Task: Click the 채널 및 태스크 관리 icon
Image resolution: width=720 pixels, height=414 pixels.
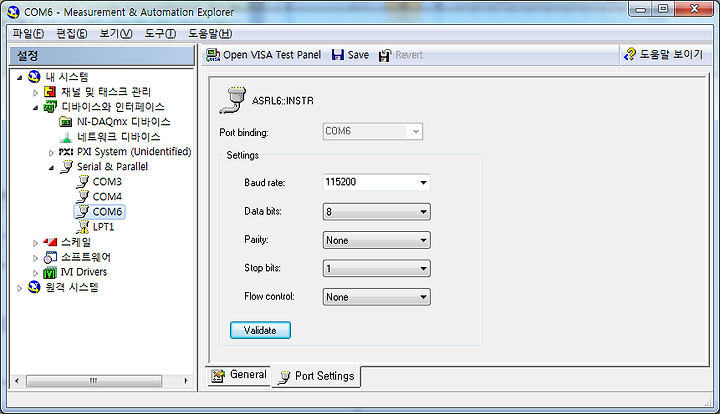Action: coord(50,92)
